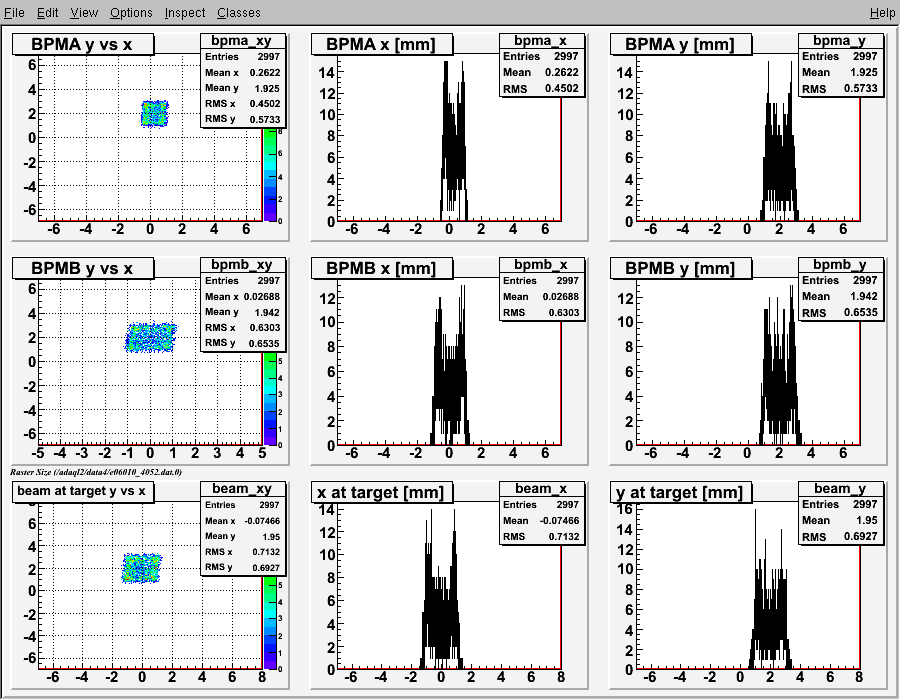Select the BPMB x [mm] title box
Viewport: 900px width, 700px height.
[381, 268]
